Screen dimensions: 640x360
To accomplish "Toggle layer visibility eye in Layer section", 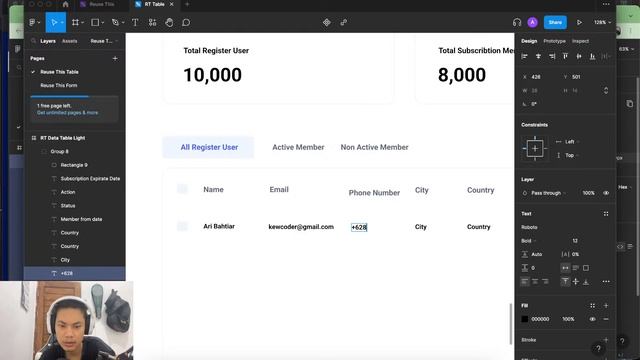I will pyautogui.click(x=606, y=193).
